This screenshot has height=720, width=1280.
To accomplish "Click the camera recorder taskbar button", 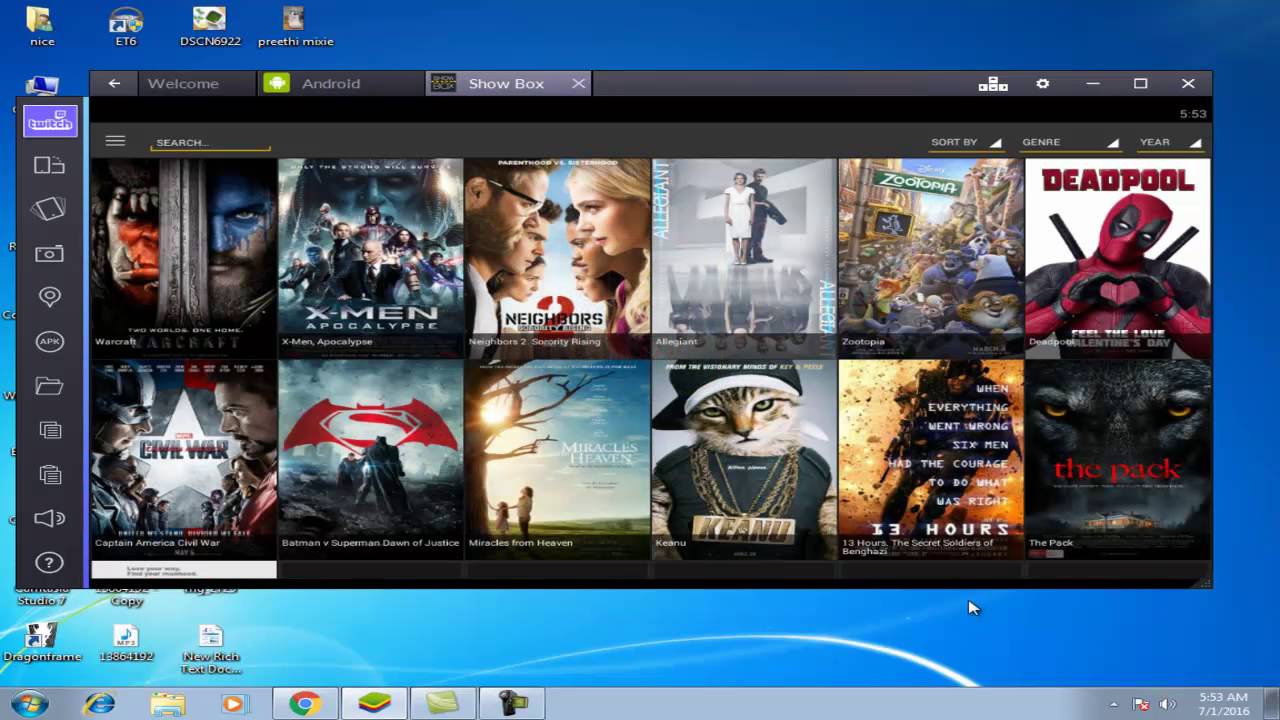I will click(x=512, y=704).
